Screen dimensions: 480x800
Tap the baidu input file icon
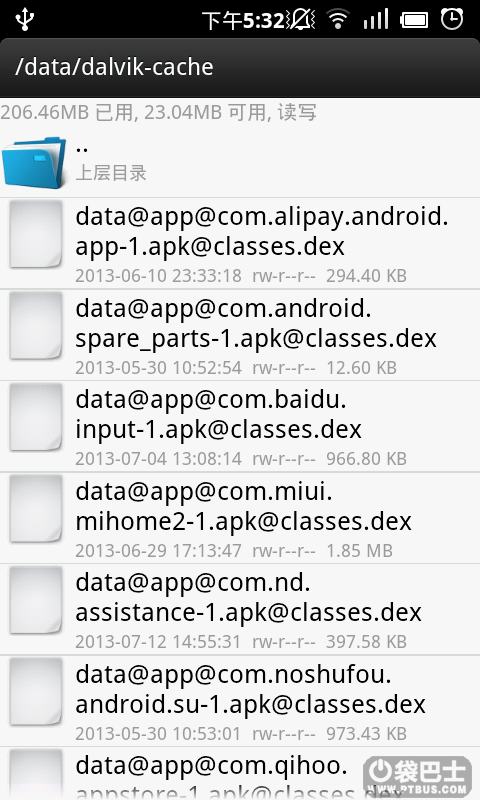pos(36,417)
